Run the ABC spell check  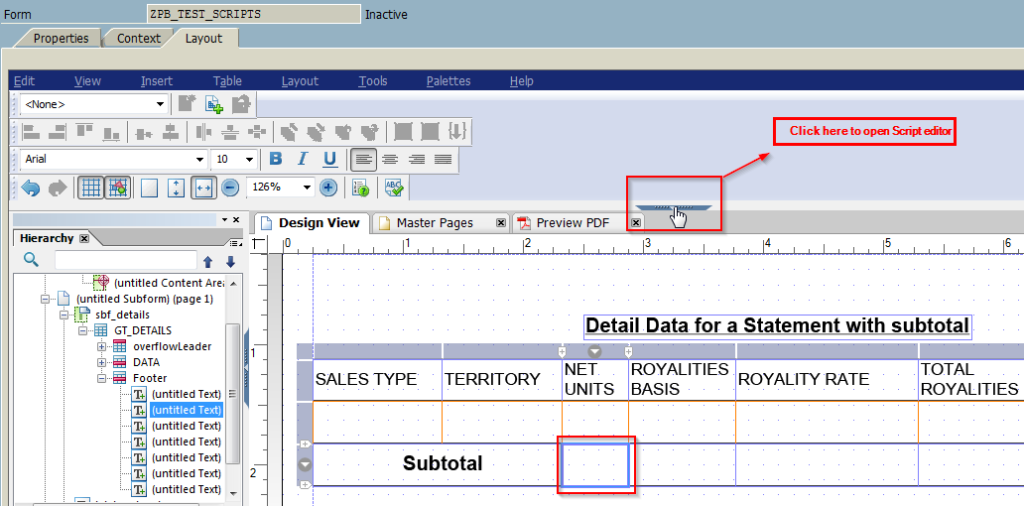click(394, 188)
